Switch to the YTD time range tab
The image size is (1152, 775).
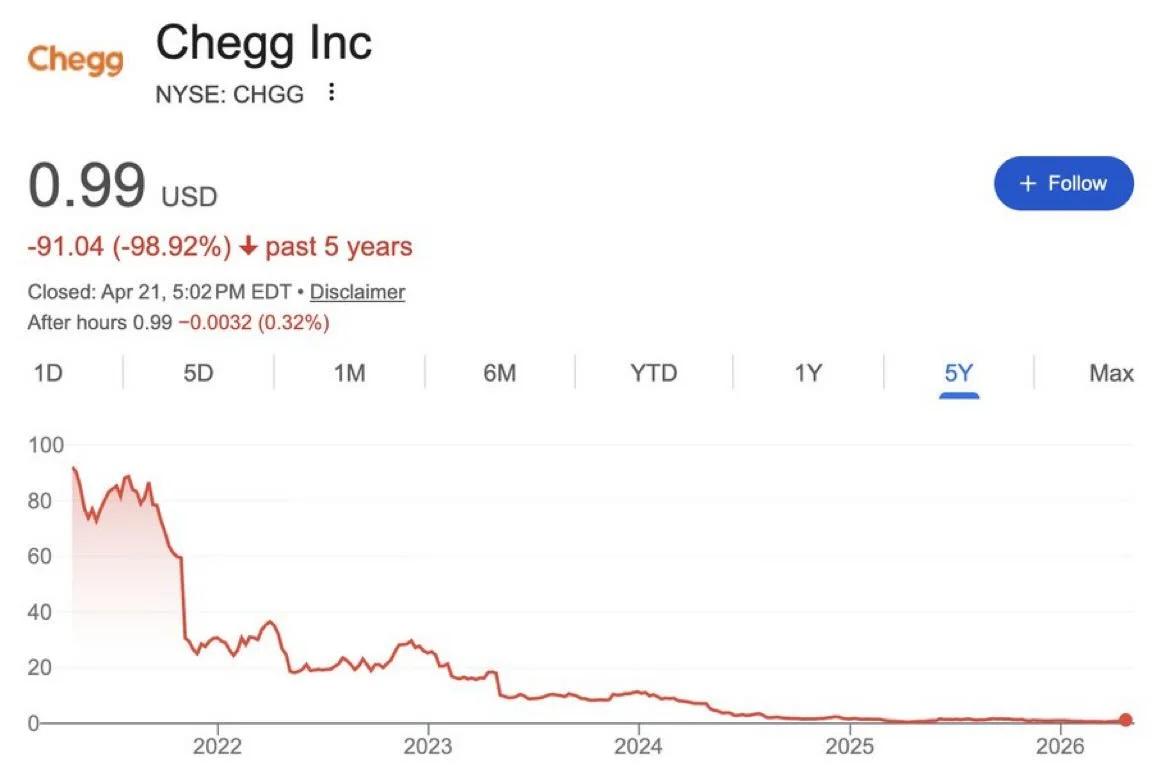pyautogui.click(x=653, y=372)
